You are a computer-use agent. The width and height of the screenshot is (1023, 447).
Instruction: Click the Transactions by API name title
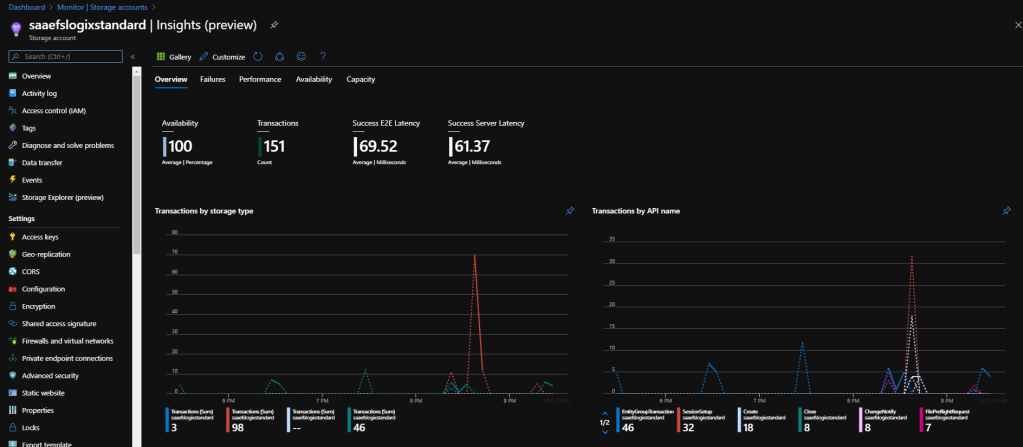[x=636, y=211]
